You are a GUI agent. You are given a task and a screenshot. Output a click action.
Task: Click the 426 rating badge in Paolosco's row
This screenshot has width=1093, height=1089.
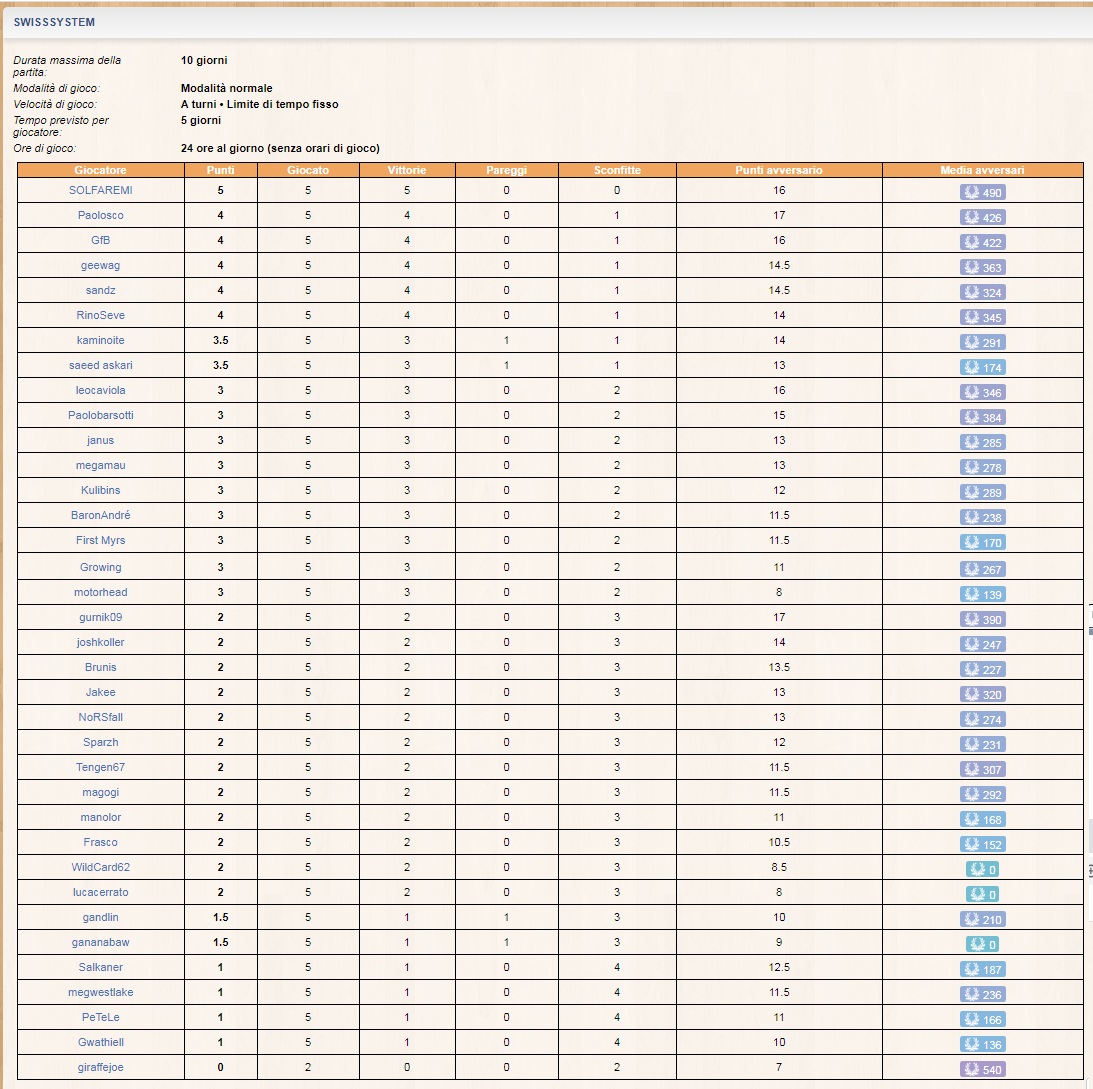coord(982,218)
